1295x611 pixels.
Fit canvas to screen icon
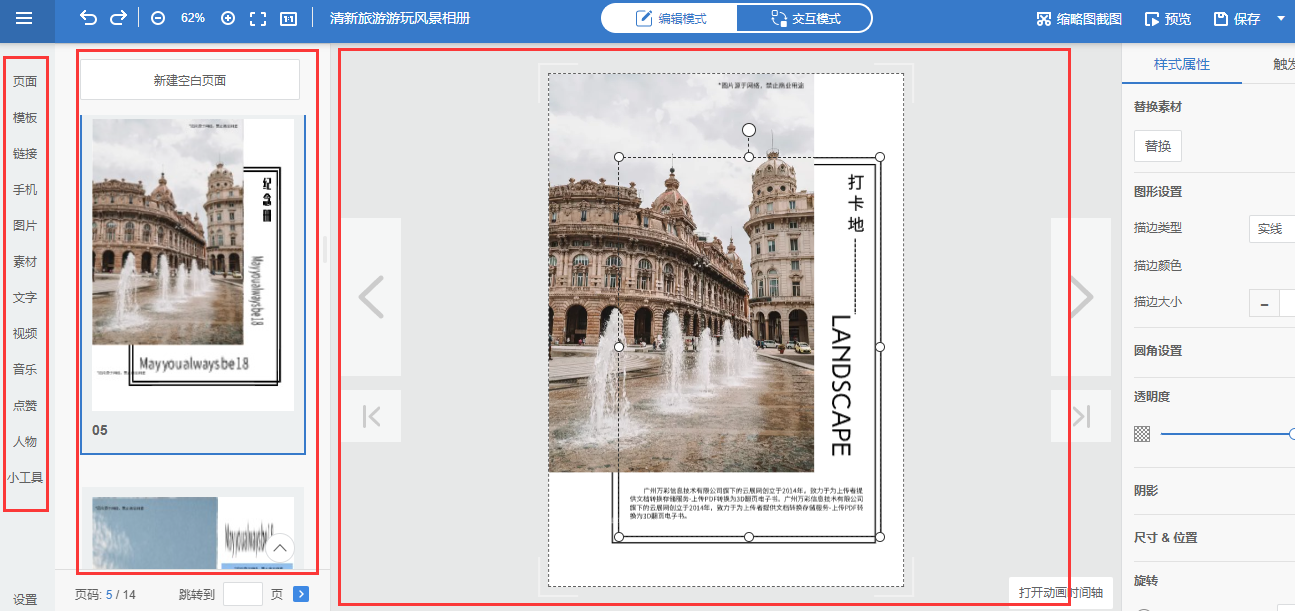(x=258, y=18)
